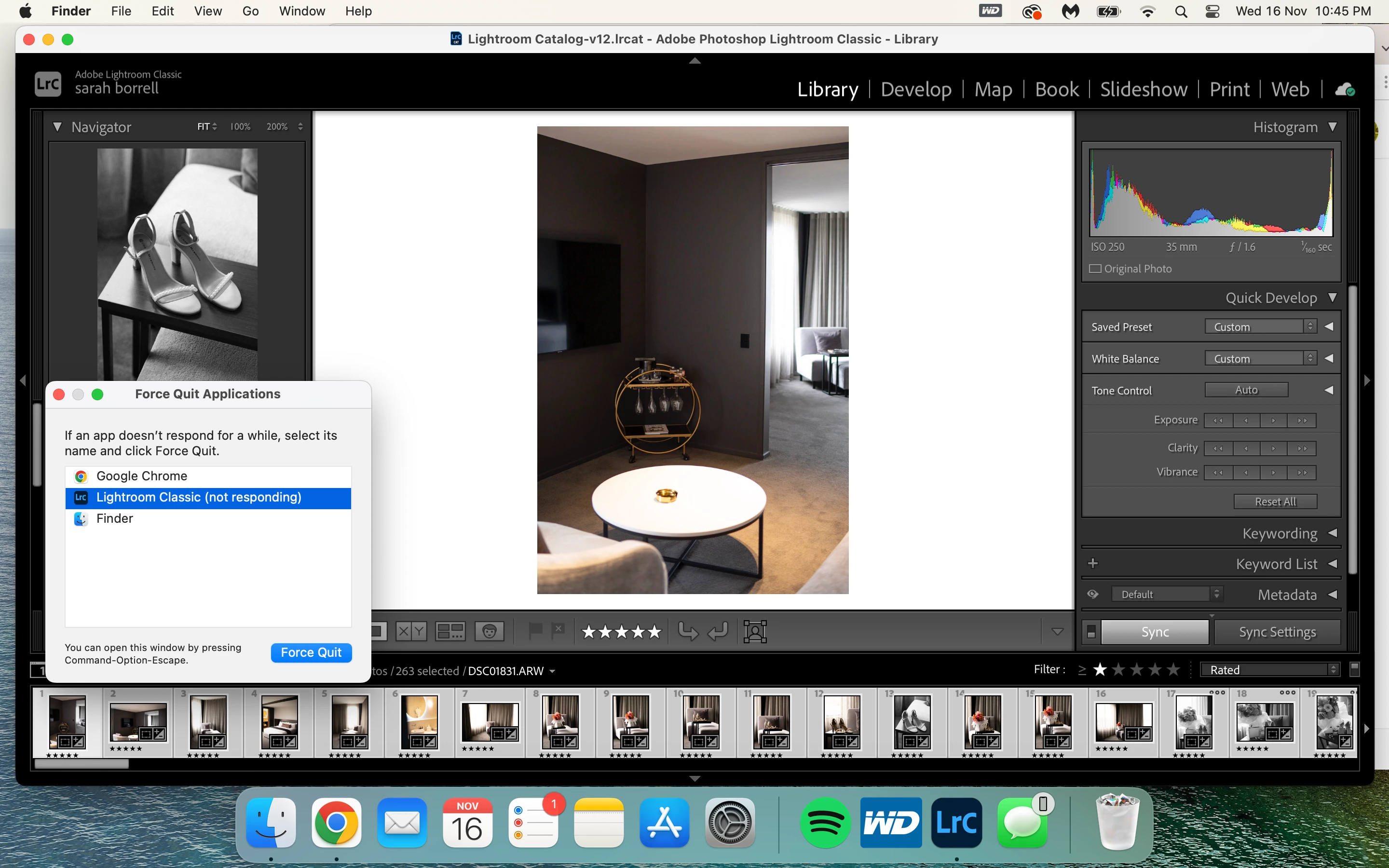Click Rotate photo right arrow icon
The height and width of the screenshot is (868, 1389).
(718, 632)
